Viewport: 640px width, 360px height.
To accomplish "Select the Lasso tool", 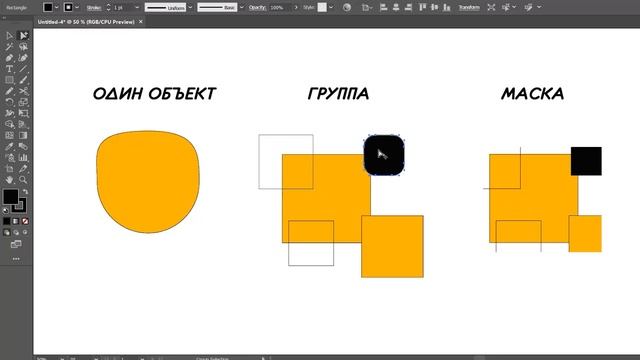I will (x=23, y=47).
